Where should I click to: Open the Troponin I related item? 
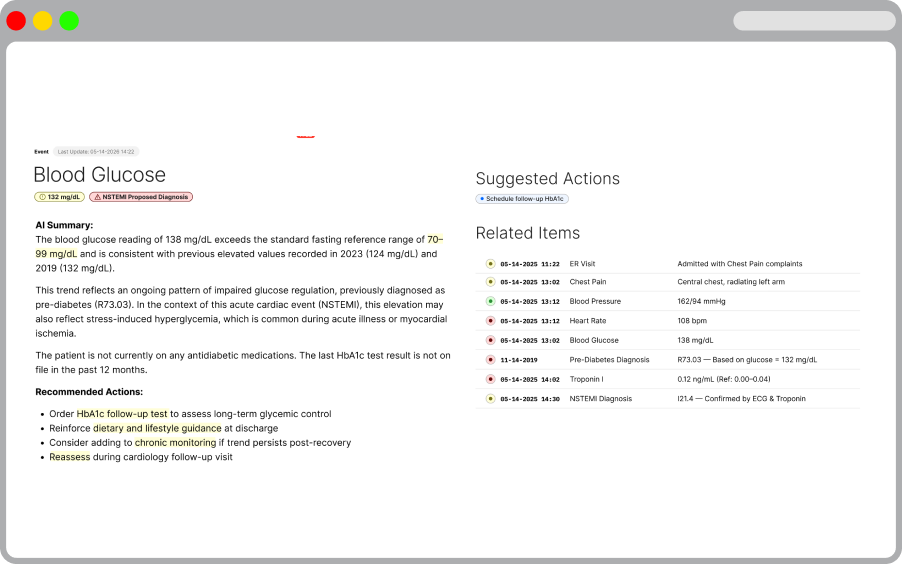[585, 379]
